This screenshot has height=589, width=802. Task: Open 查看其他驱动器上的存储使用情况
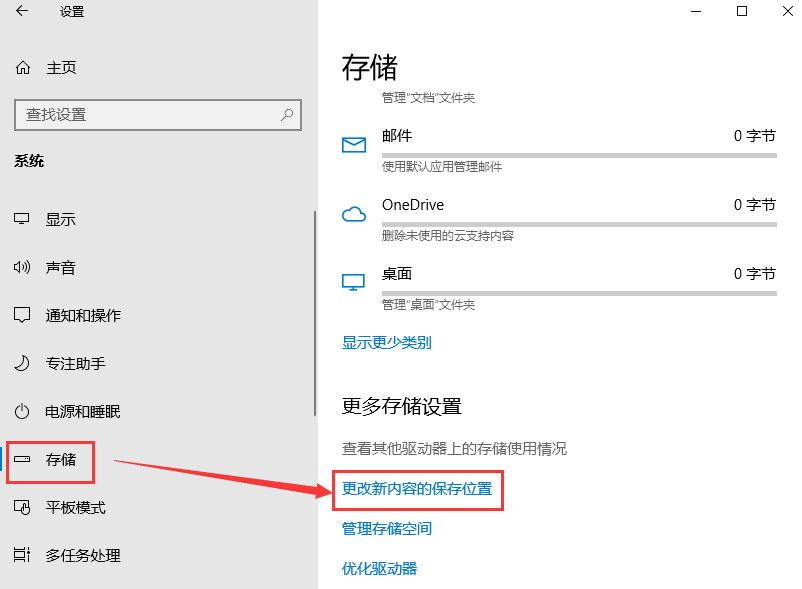click(x=454, y=449)
